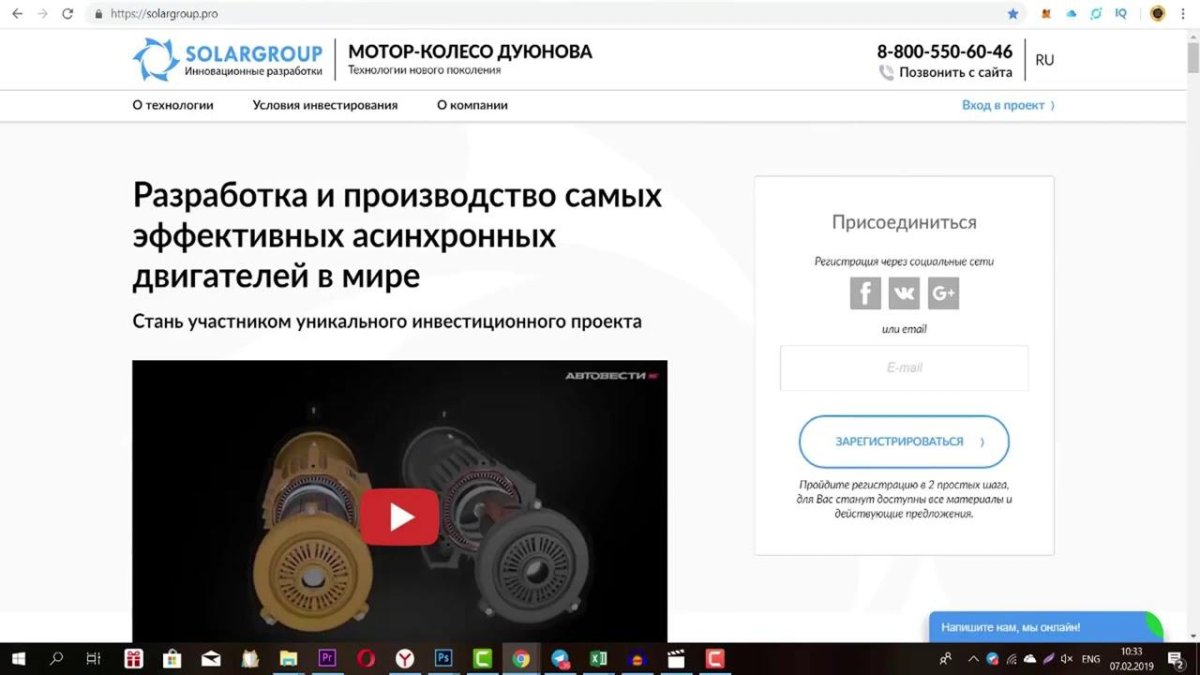Open the Chrome profile avatar
1200x675 pixels.
[1157, 14]
